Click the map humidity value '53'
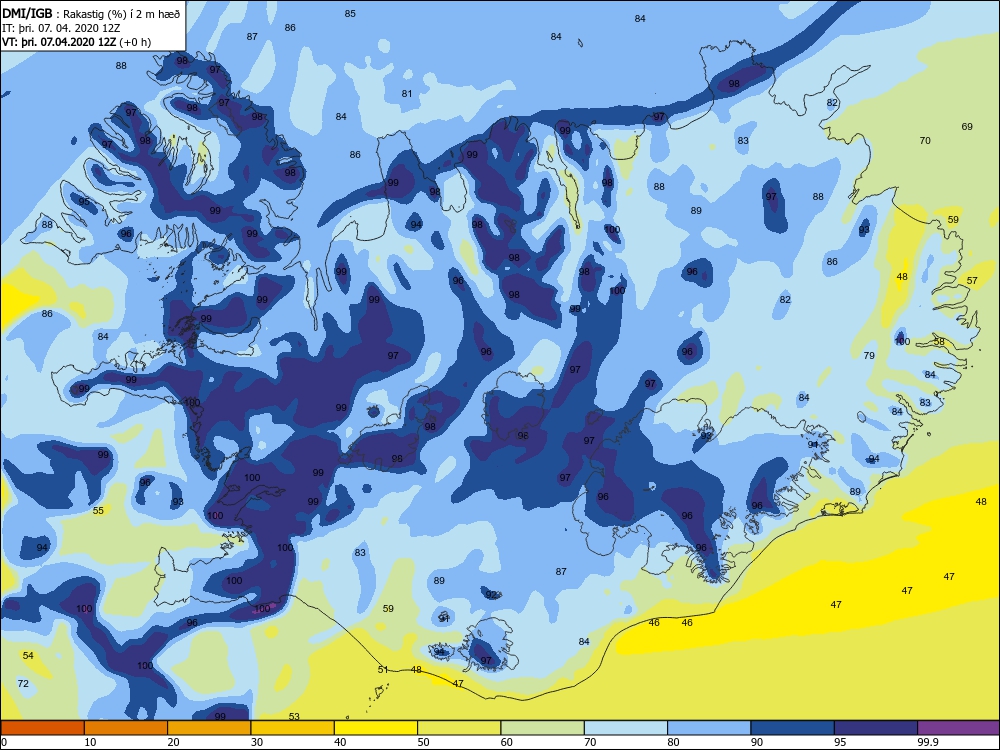1000x750 pixels. click(x=294, y=717)
